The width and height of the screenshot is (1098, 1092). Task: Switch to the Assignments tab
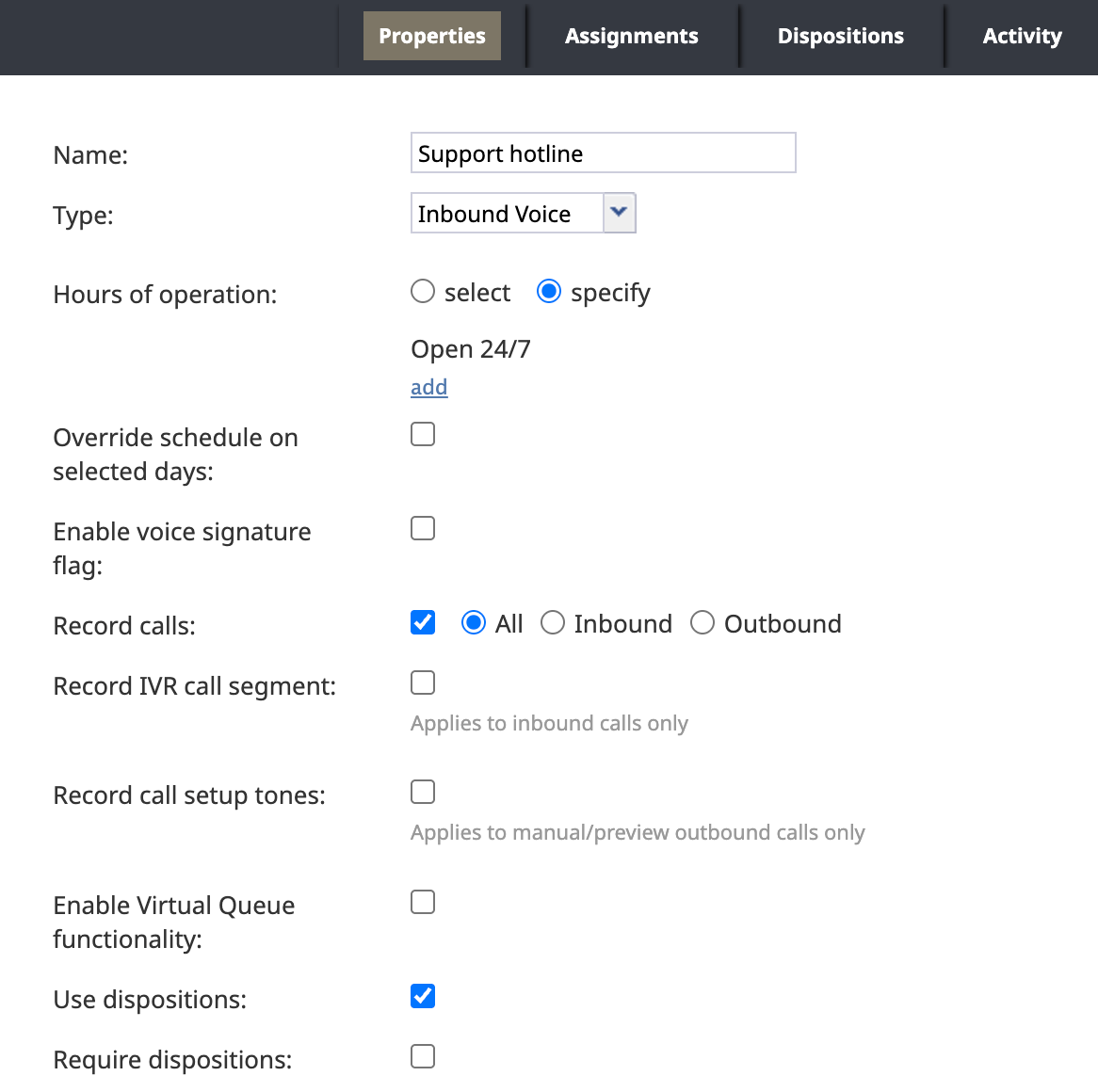631,36
